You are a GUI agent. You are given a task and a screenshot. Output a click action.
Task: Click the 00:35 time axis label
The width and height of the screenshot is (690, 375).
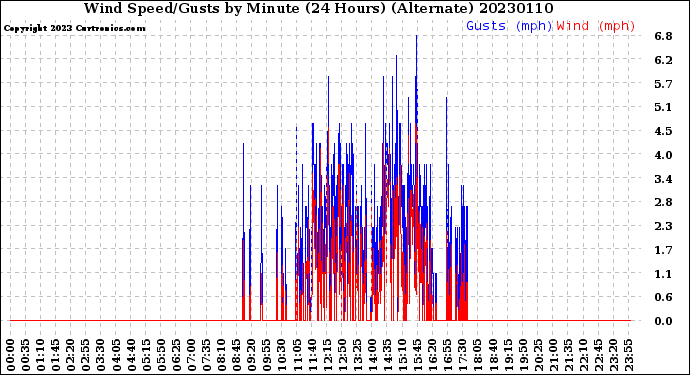tap(26, 355)
